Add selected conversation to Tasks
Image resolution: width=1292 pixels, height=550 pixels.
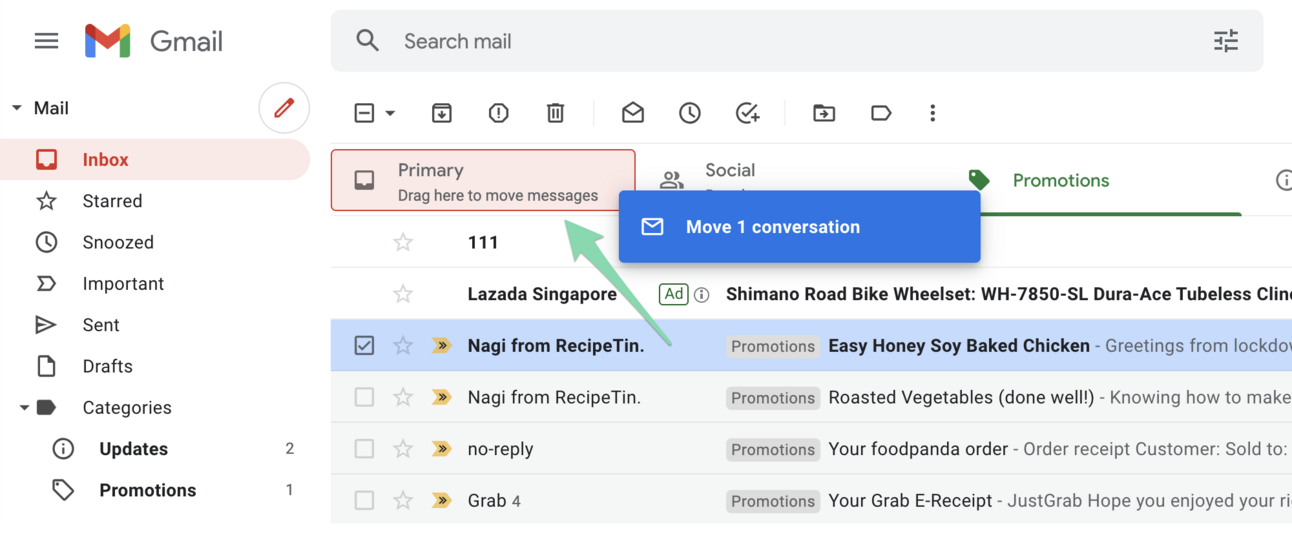coord(747,113)
